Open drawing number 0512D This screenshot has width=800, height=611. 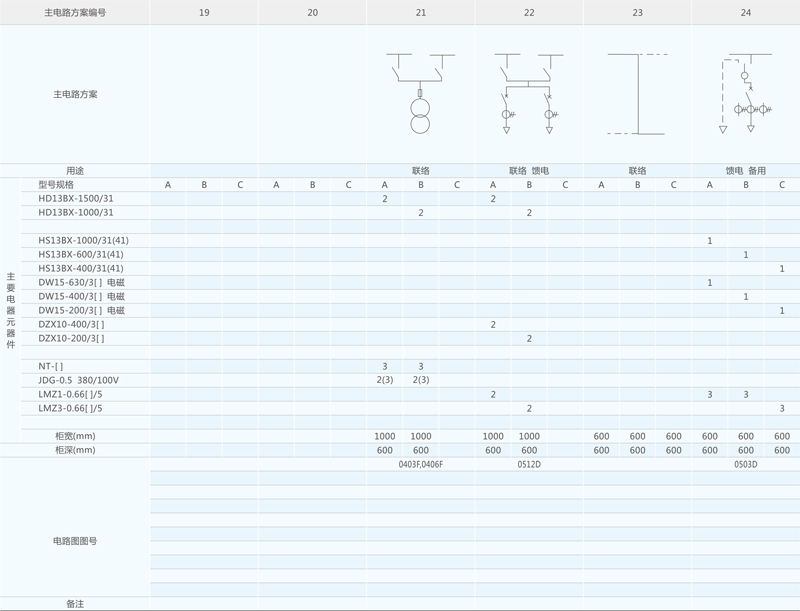(x=529, y=465)
